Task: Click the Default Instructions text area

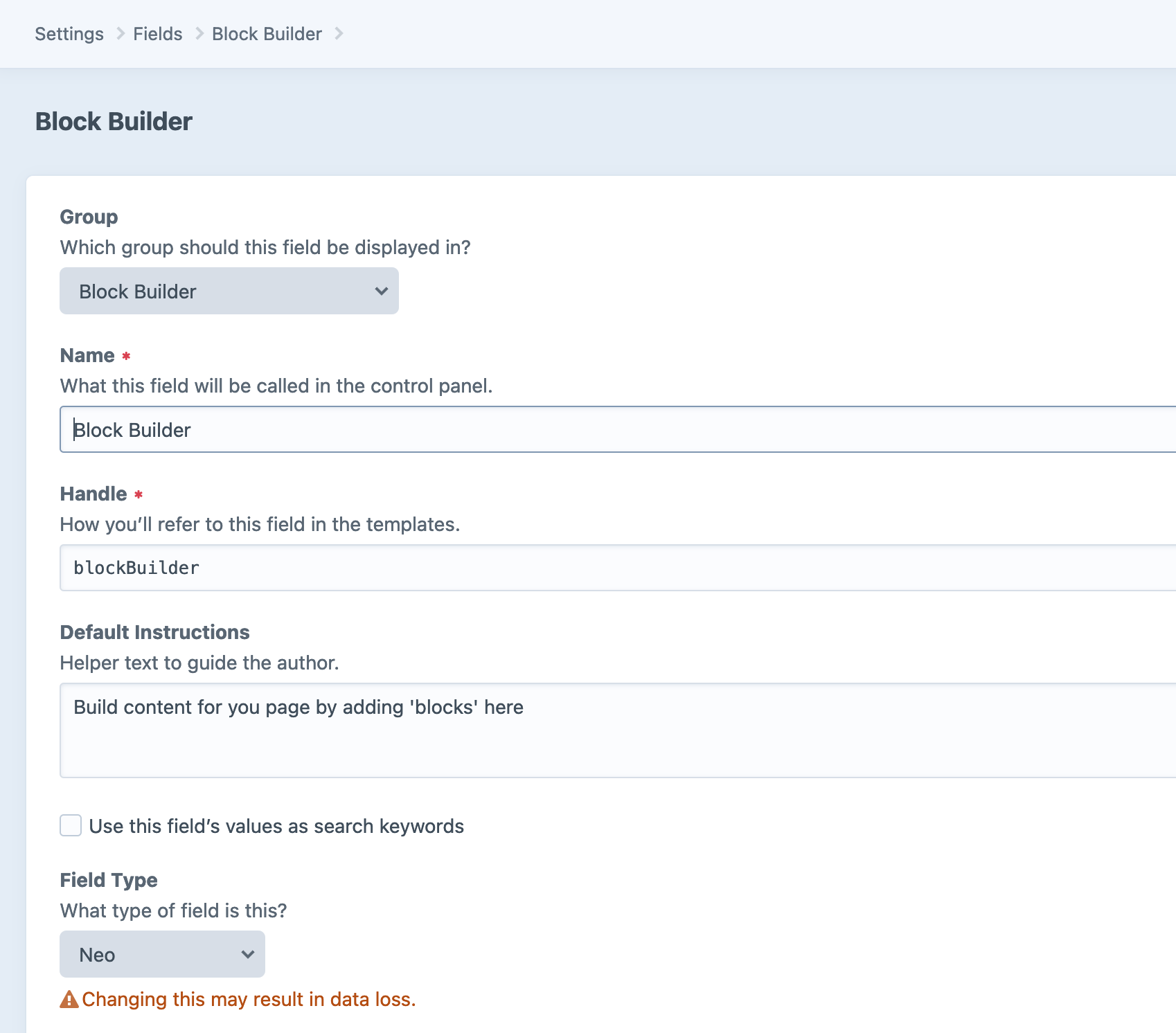Action: pyautogui.click(x=616, y=730)
